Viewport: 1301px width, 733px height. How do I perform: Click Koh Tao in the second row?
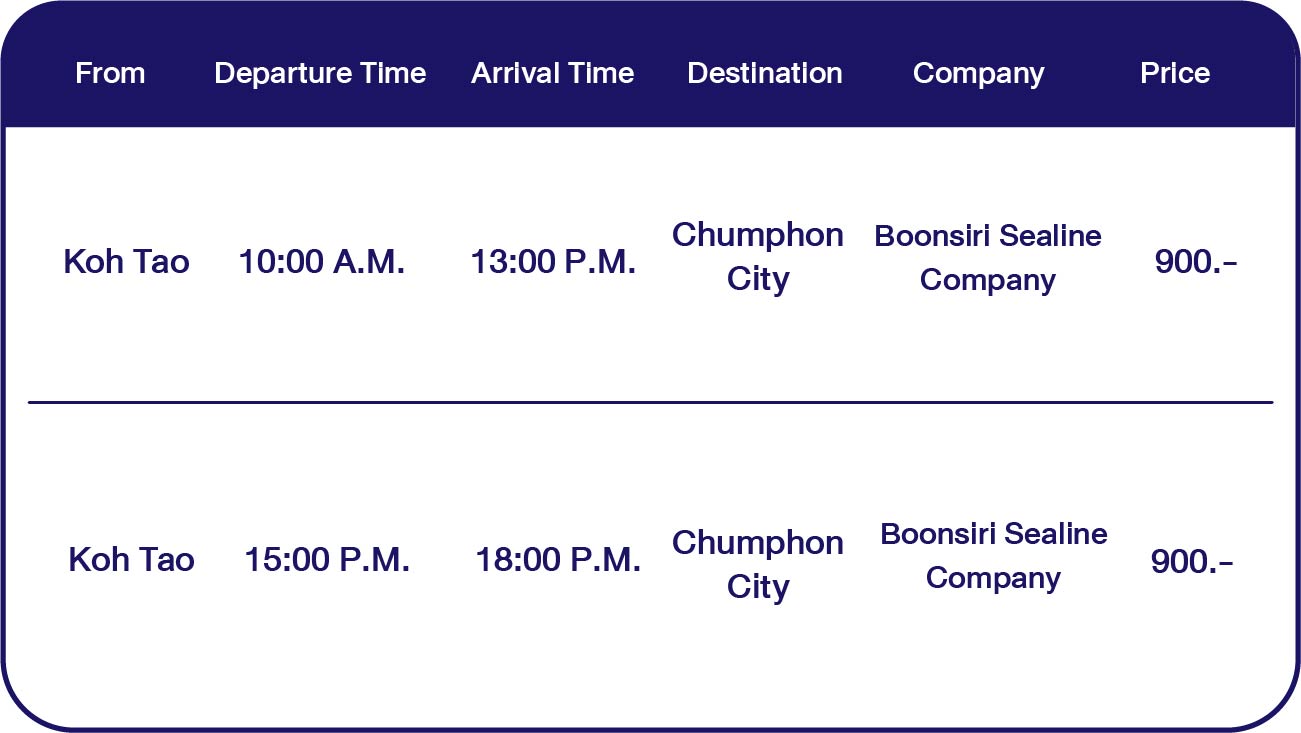pos(131,560)
